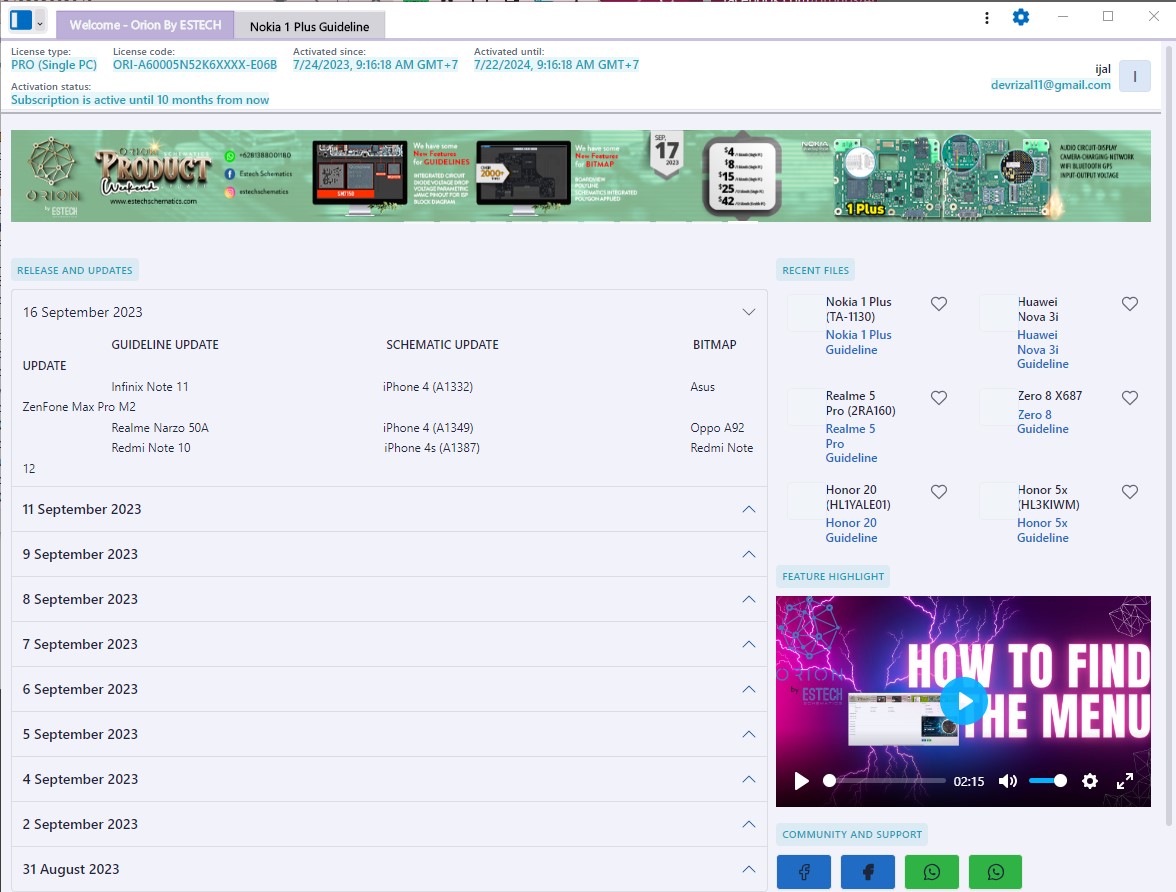The height and width of the screenshot is (892, 1176).
Task: Switch to Nokia 1 Plus Guideline tab
Action: coord(309,26)
